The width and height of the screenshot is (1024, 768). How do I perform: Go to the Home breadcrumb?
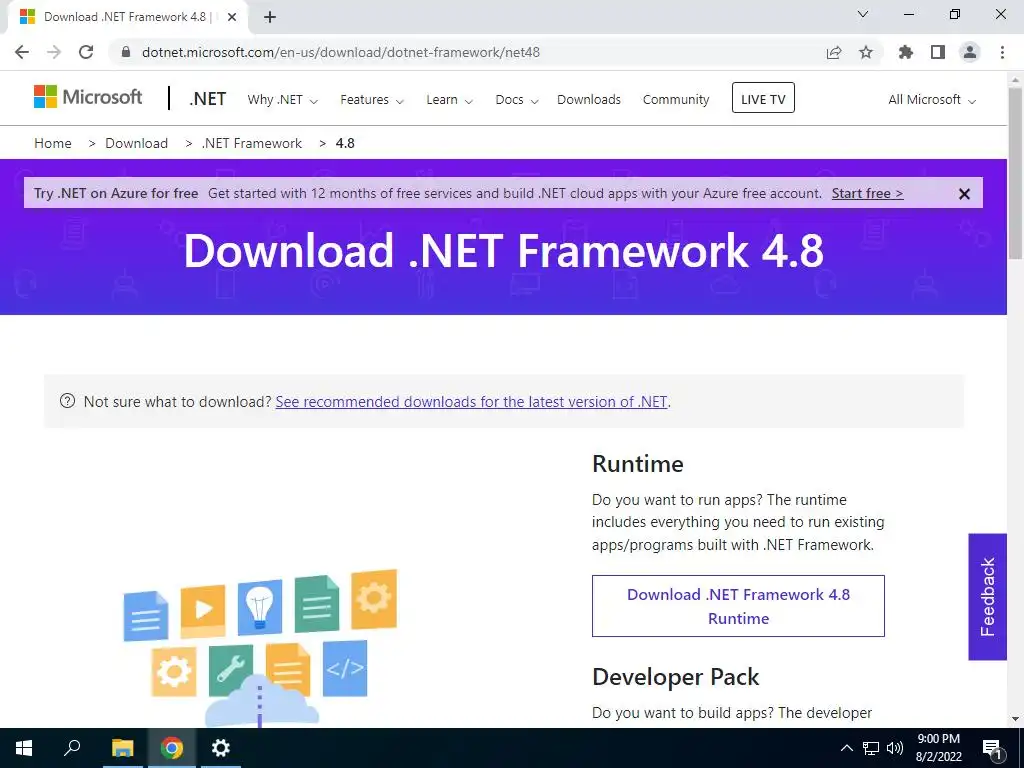click(x=53, y=143)
